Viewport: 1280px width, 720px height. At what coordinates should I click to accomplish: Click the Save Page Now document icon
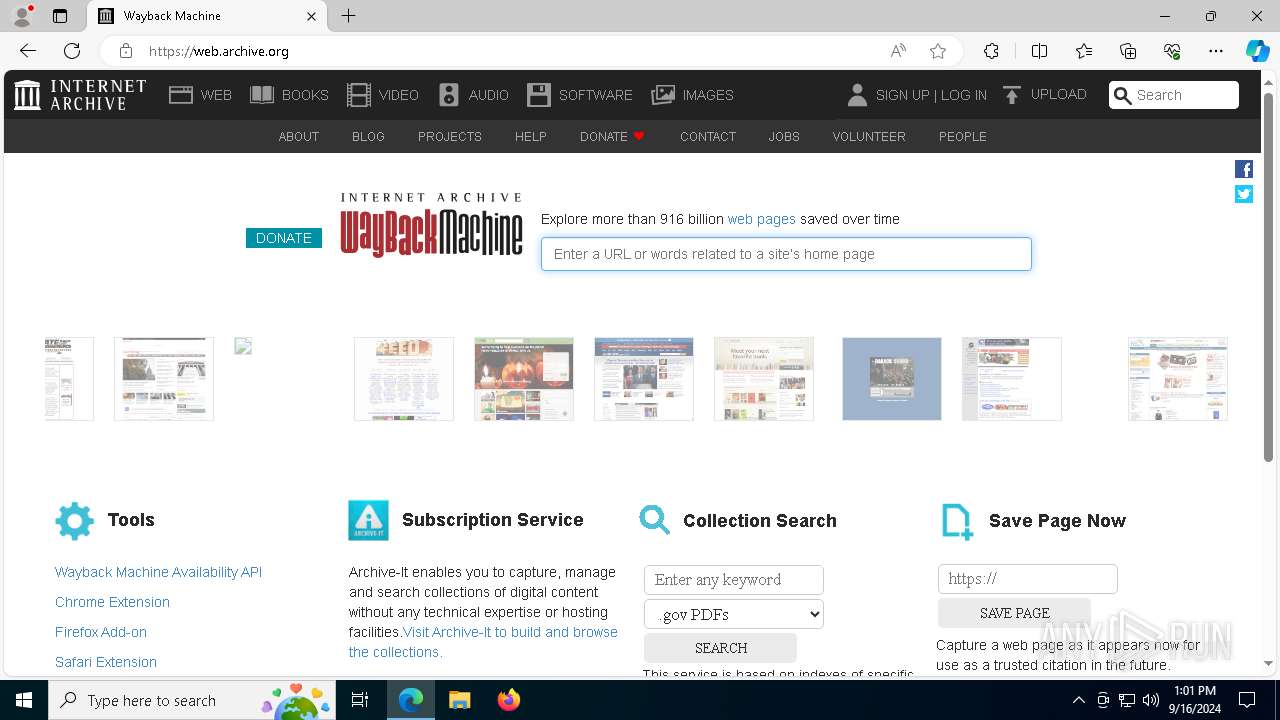click(x=957, y=522)
